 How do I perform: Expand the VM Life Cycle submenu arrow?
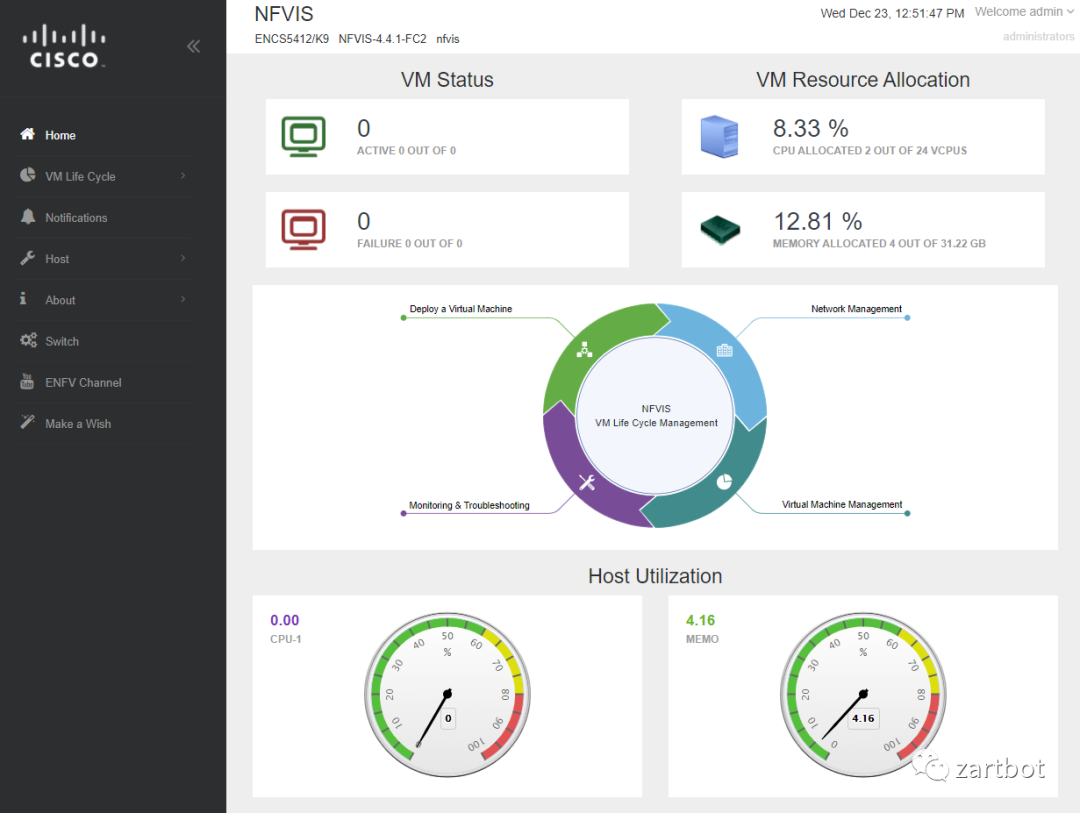coord(183,176)
